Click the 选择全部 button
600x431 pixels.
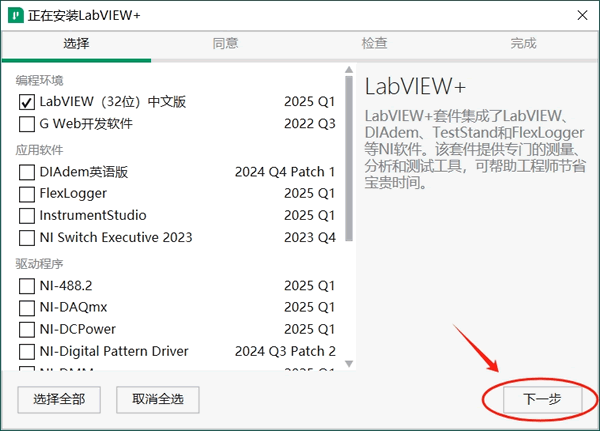(59, 400)
